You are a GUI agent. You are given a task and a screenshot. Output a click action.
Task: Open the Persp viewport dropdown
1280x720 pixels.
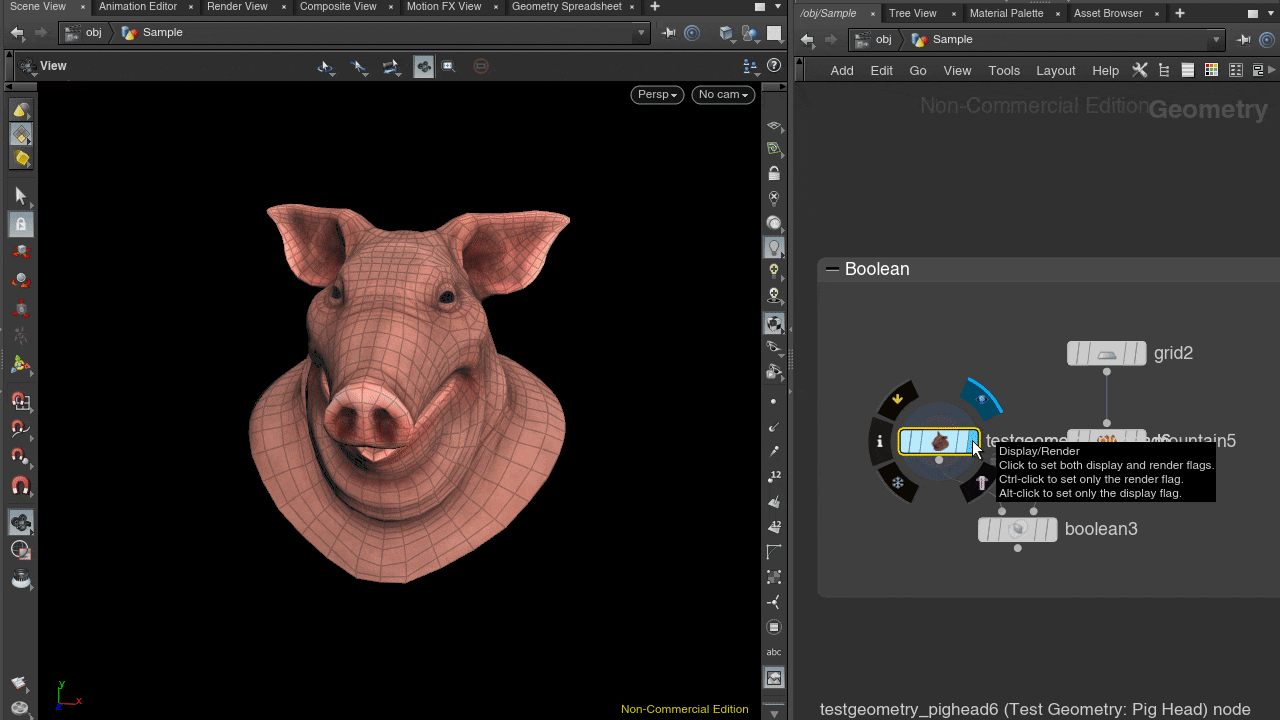[x=657, y=94]
